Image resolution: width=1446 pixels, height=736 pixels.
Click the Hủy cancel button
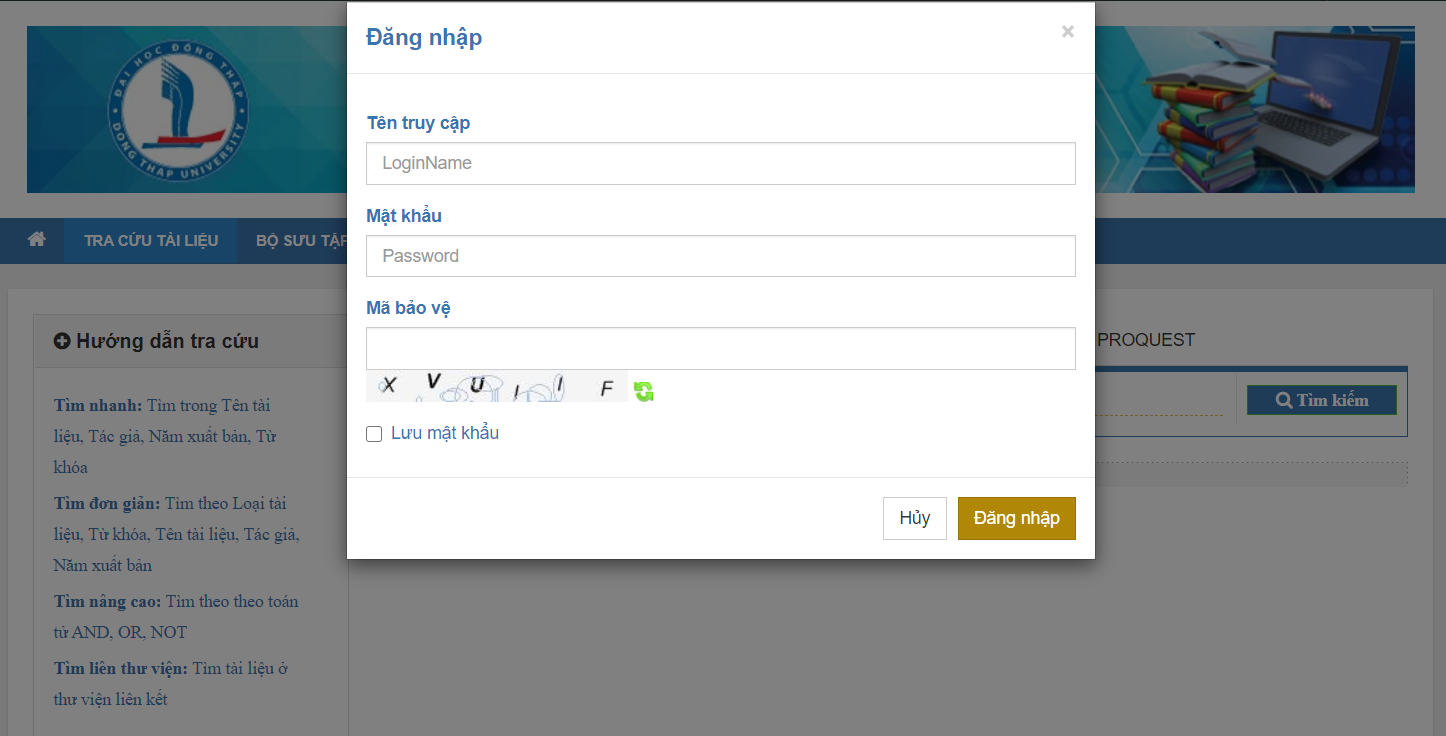click(x=914, y=518)
